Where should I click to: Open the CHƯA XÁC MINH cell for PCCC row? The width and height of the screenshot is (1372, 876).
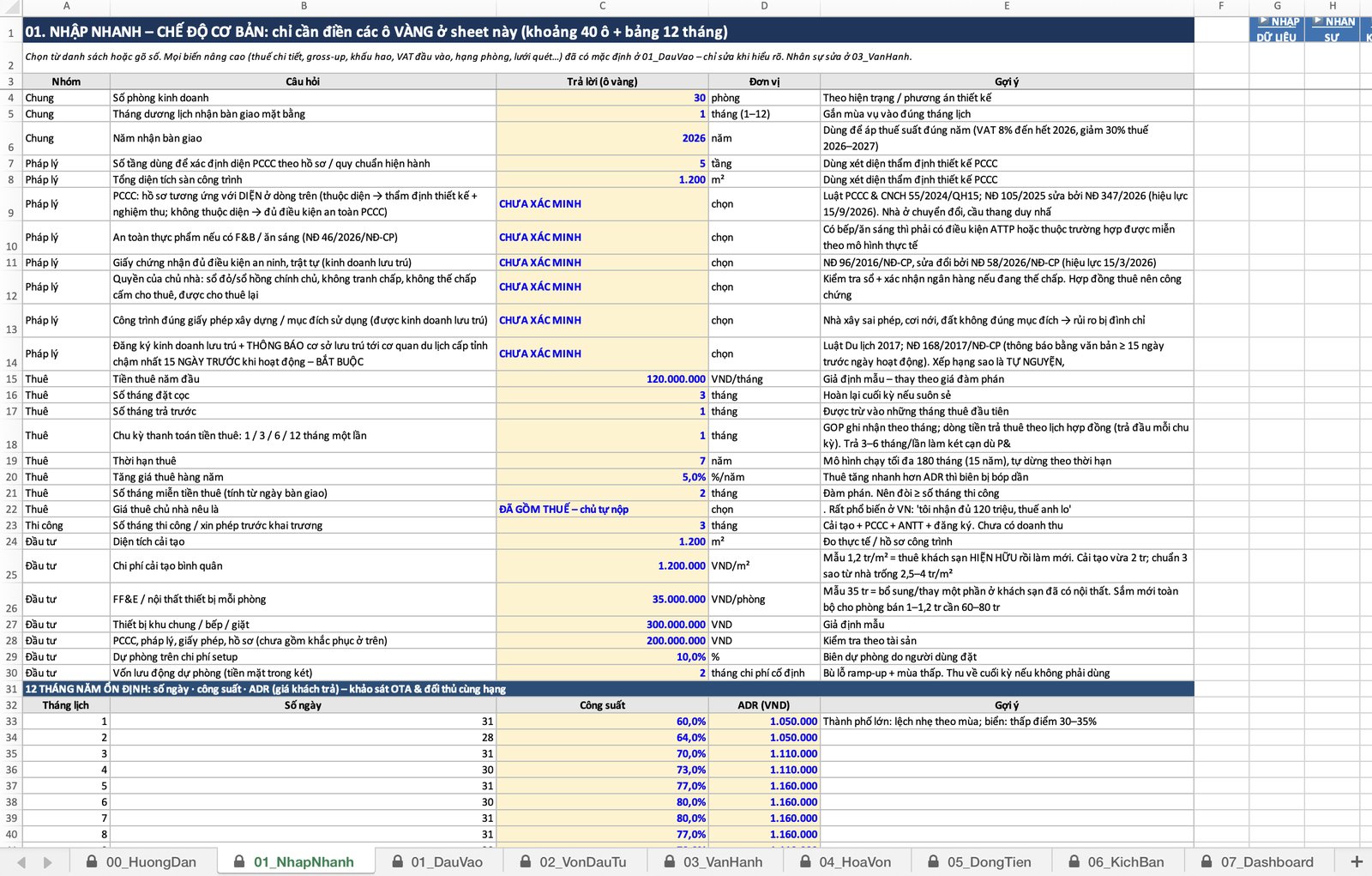(602, 204)
